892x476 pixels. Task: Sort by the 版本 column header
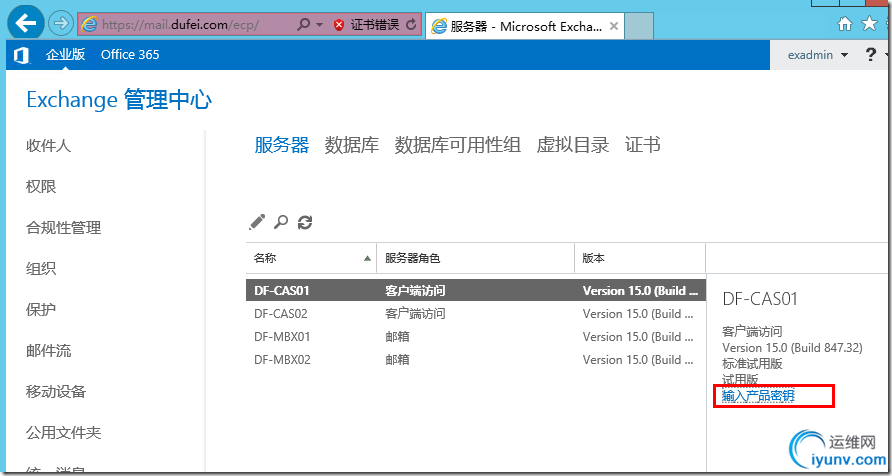pyautogui.click(x=640, y=258)
